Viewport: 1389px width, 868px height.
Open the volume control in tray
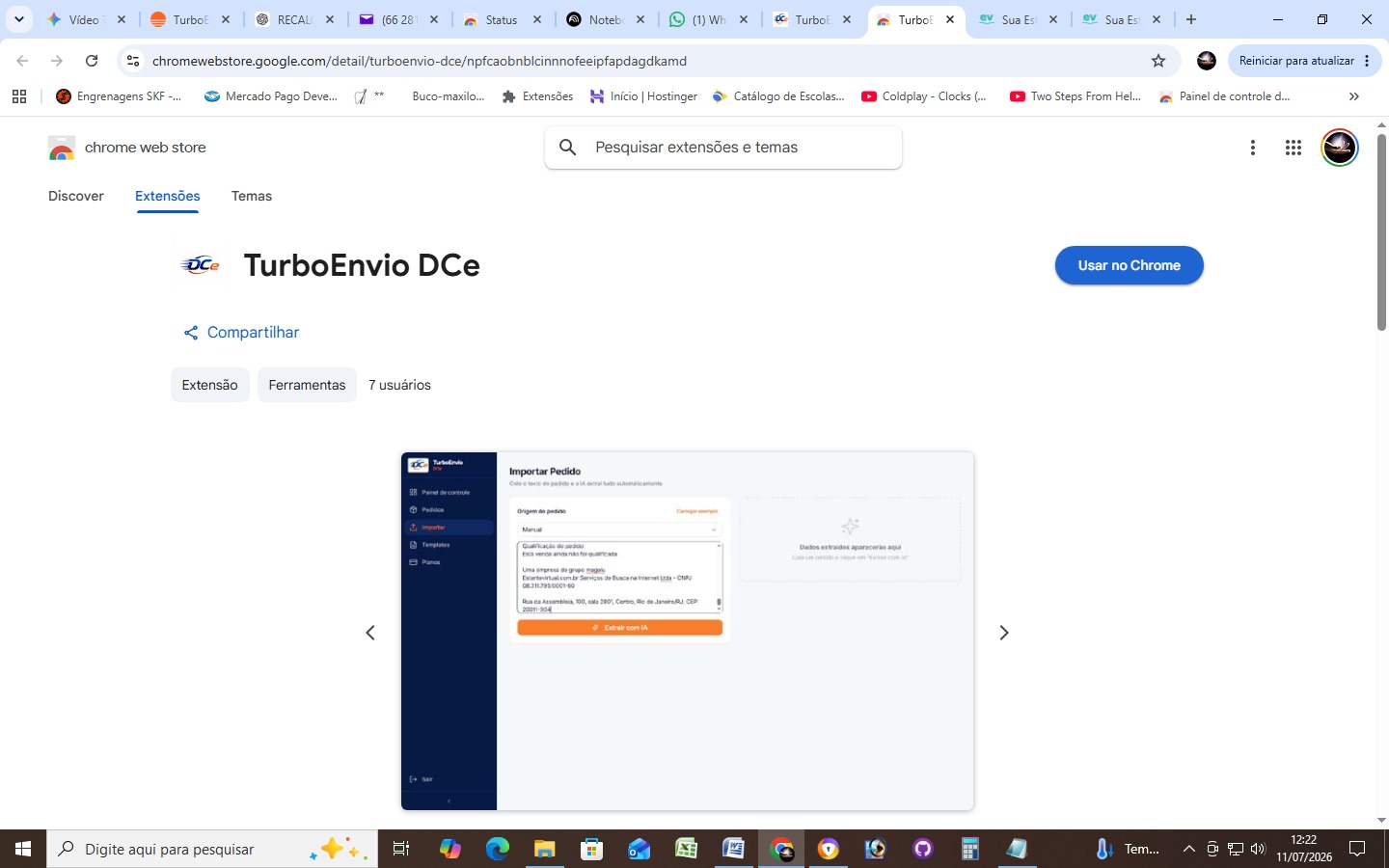click(1258, 849)
